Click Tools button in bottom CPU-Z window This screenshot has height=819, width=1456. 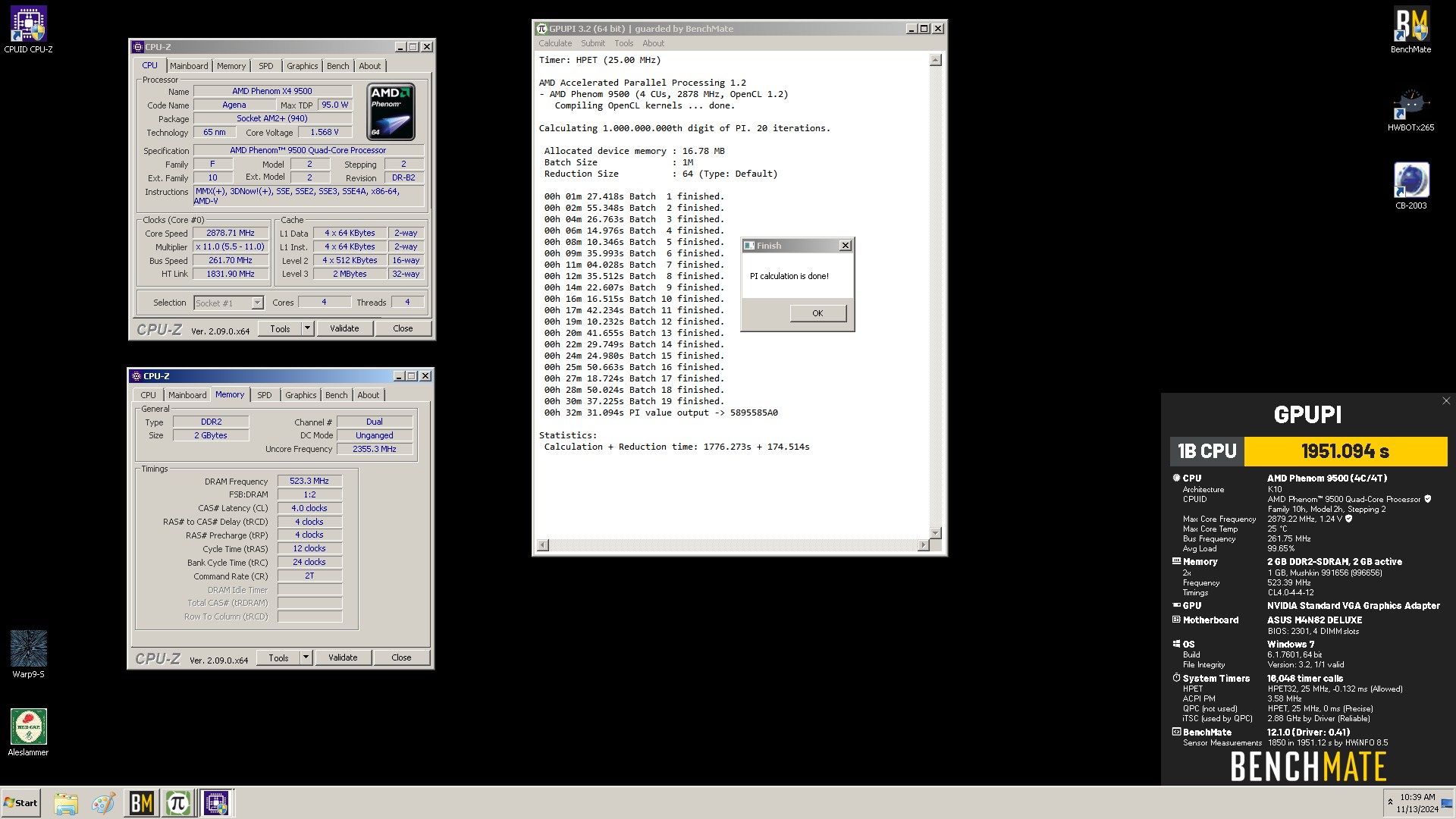[278, 657]
